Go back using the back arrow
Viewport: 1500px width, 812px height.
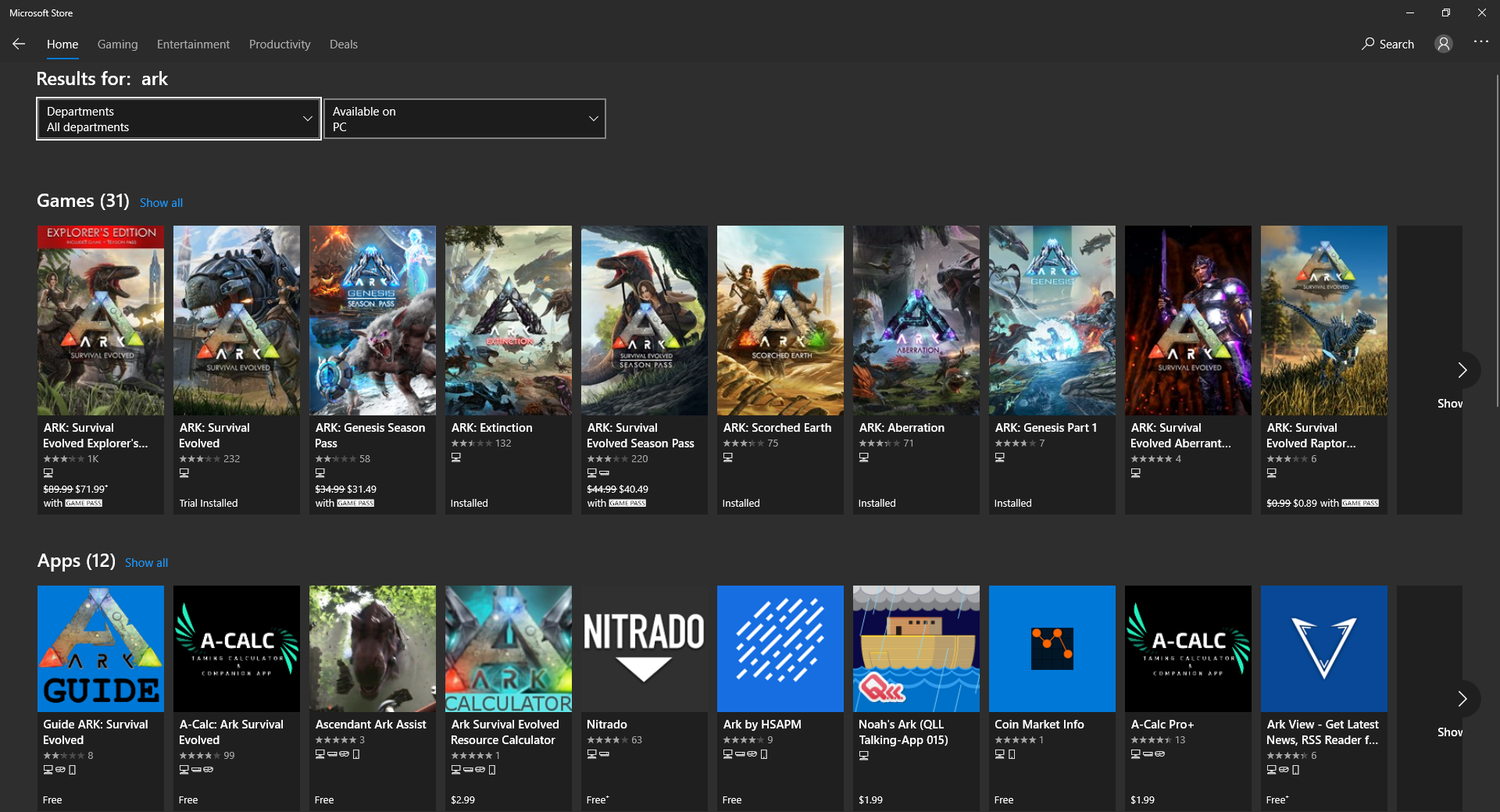[x=19, y=45]
